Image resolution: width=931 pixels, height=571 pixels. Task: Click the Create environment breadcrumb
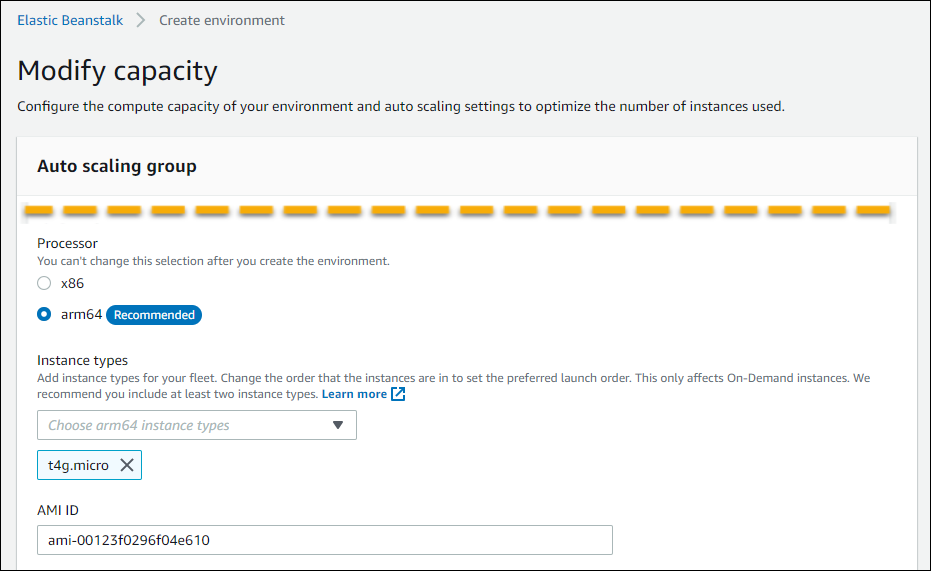221,20
